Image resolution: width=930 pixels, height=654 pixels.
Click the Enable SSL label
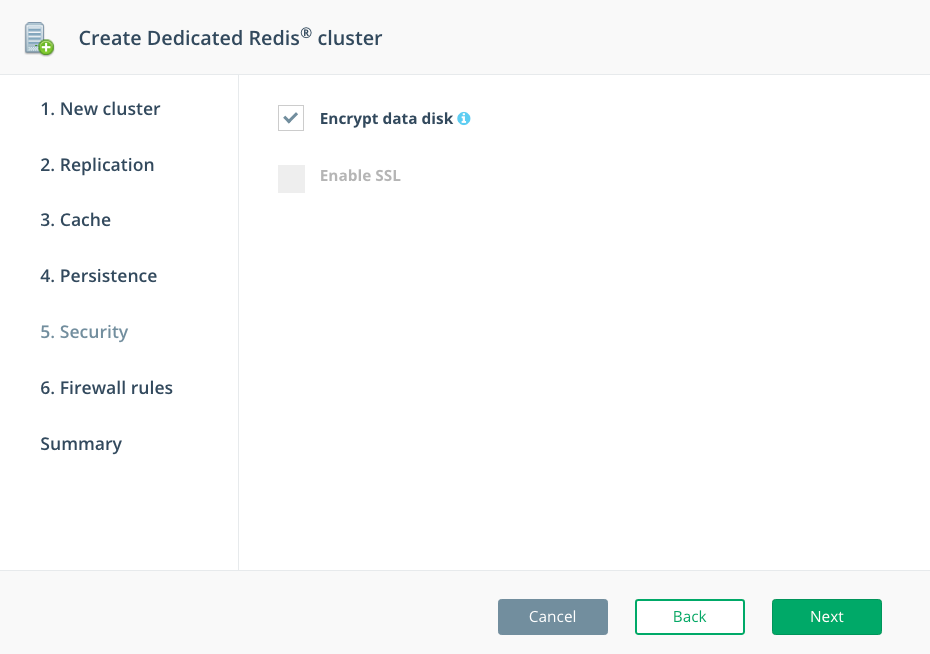360,176
